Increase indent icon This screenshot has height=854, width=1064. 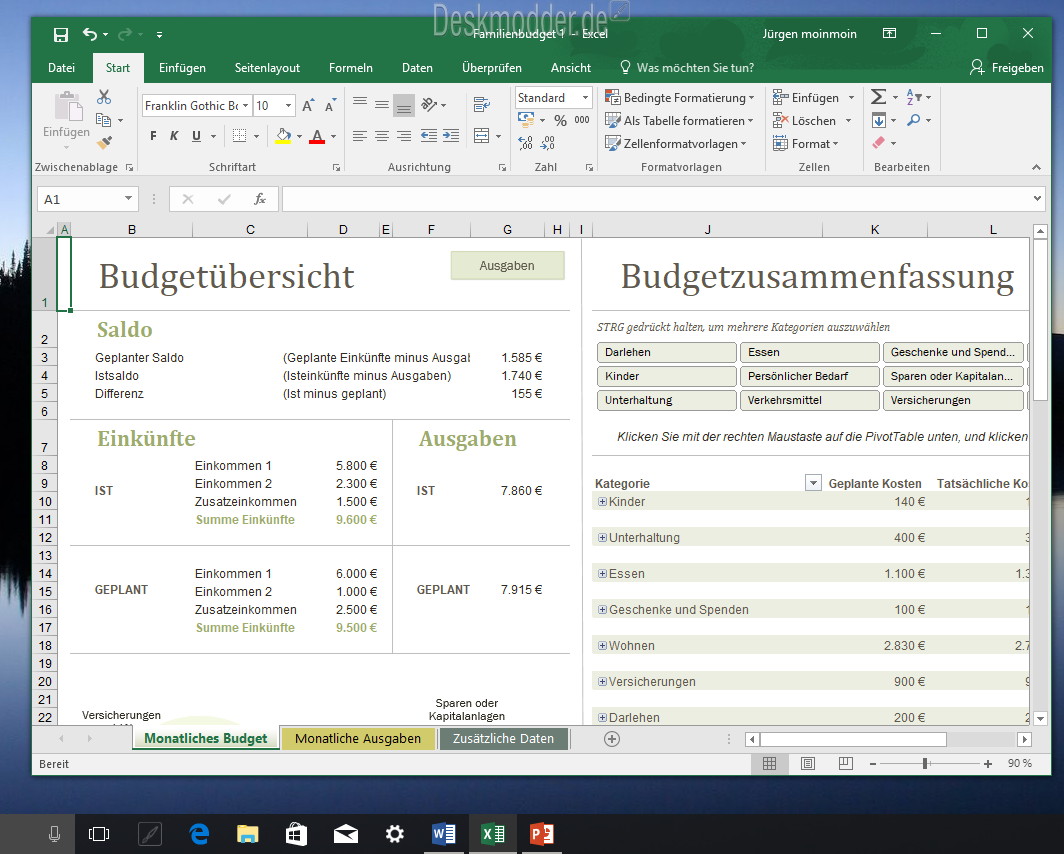click(451, 136)
